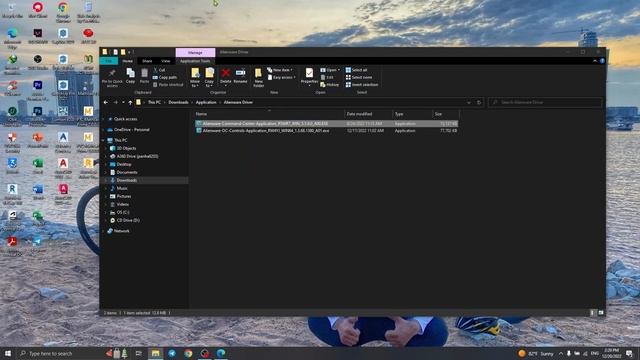Viewport: 640px width, 360px height.
Task: Go back with Back arrow
Action: (x=106, y=102)
